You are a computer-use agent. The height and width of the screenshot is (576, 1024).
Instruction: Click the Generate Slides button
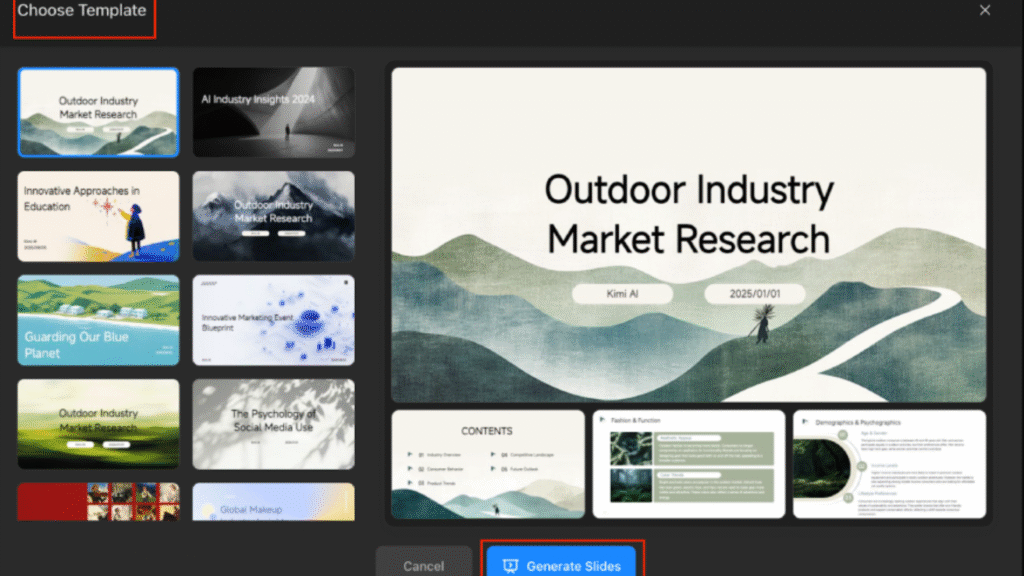(x=561, y=565)
